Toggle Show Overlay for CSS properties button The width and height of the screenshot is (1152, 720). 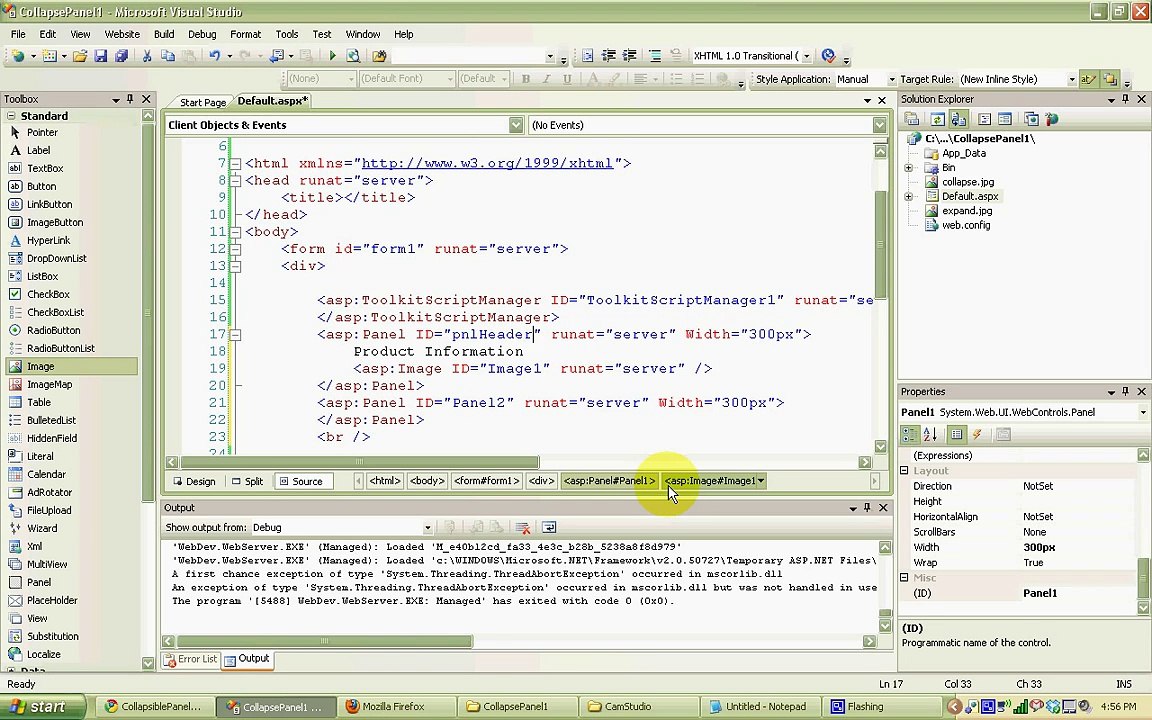tap(1110, 79)
